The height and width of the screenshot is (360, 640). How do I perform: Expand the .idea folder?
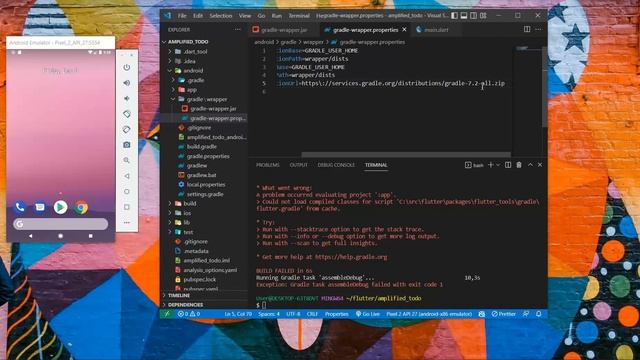click(170, 61)
